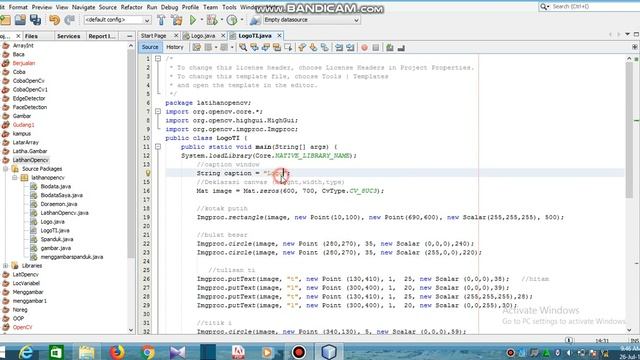Toggle Highlight Search in the editor toolbar
Screen dimensions: 640x360
point(277,47)
